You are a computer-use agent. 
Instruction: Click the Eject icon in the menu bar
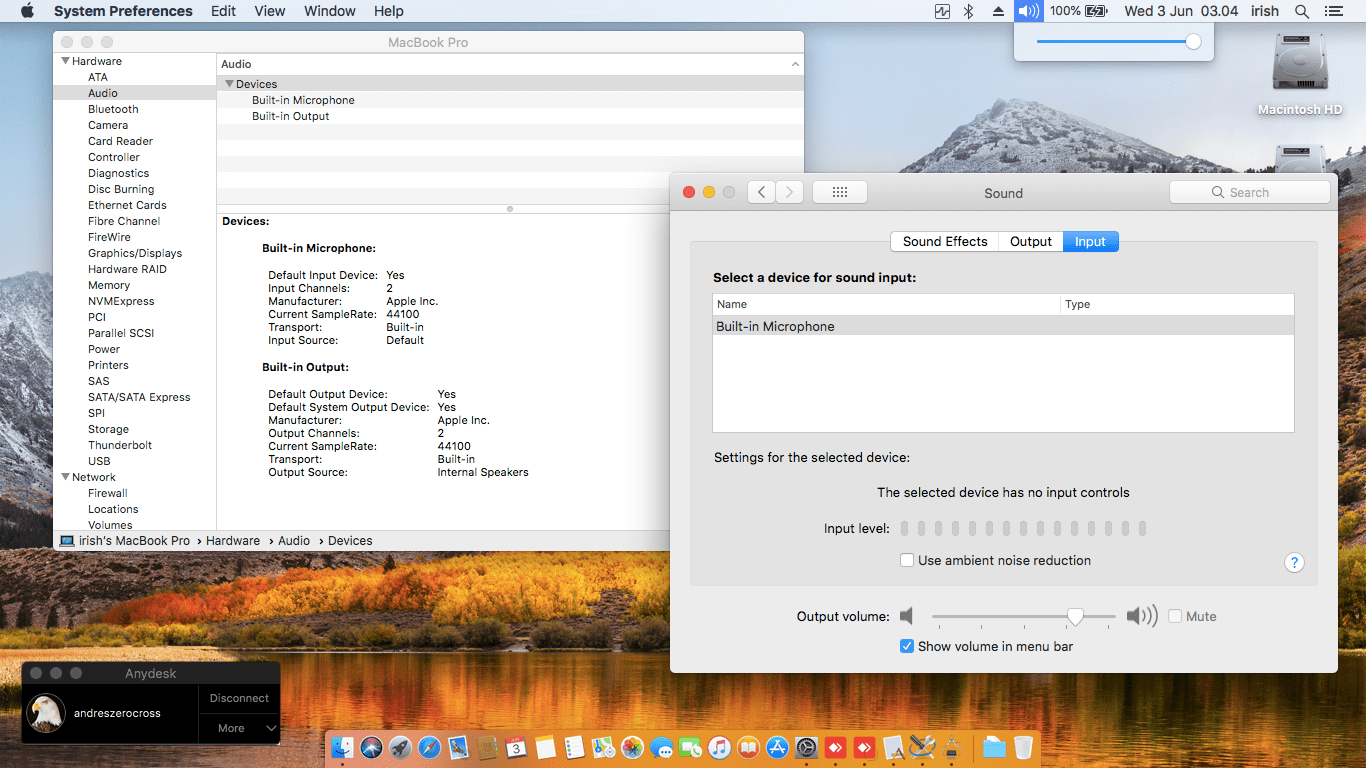(998, 11)
